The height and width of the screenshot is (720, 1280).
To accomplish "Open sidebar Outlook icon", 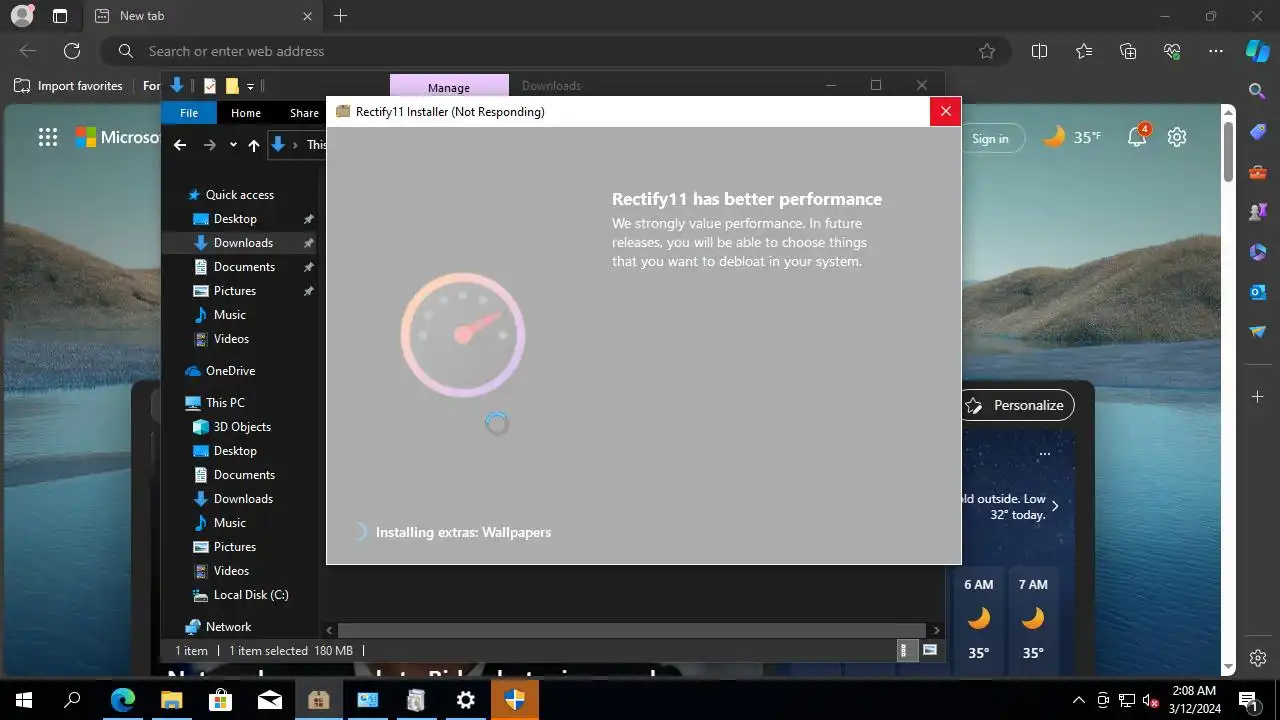I will [x=1258, y=292].
